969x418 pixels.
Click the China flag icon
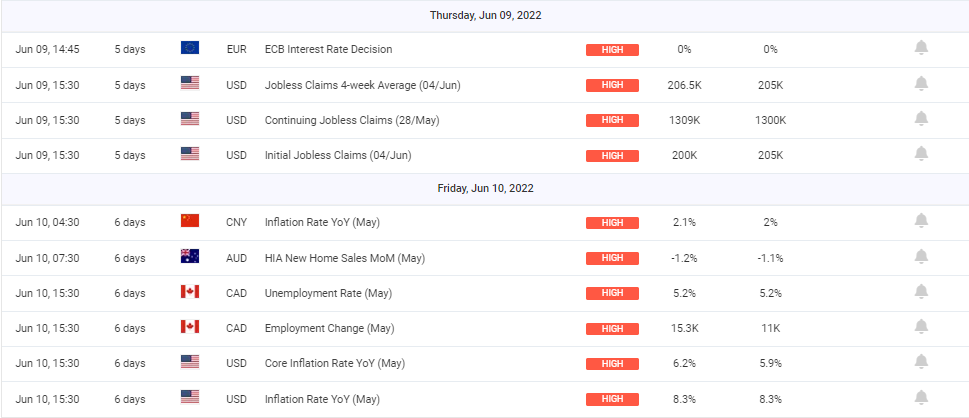click(190, 221)
